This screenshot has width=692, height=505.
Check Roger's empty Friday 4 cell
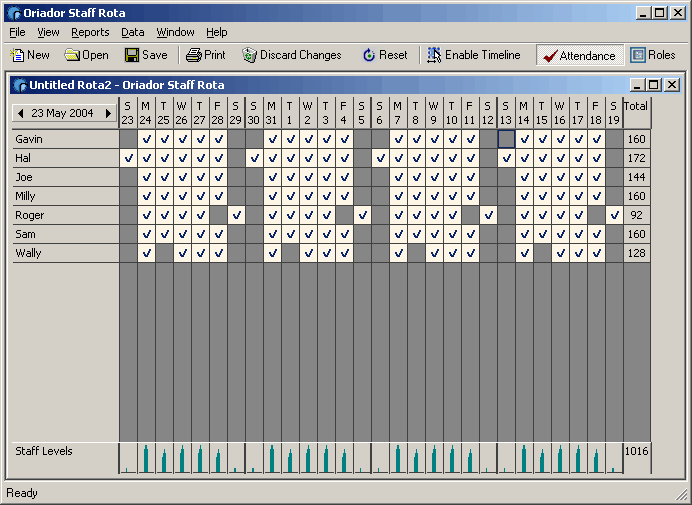[x=344, y=215]
